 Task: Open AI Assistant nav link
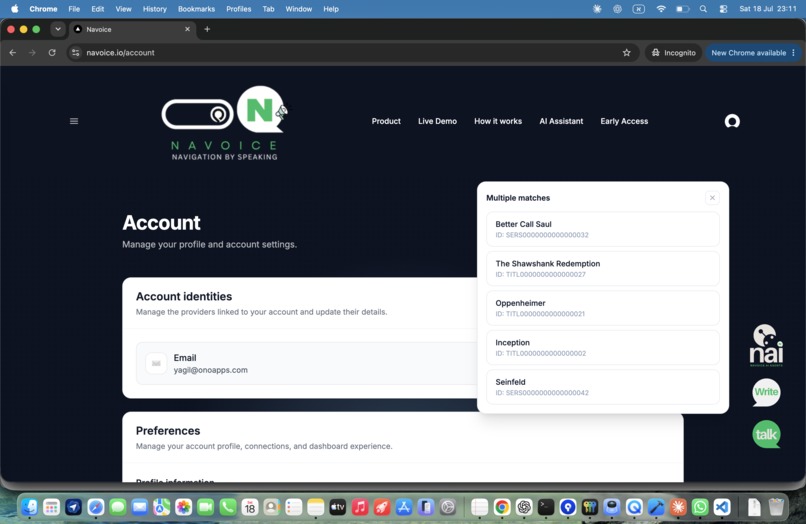tap(561, 121)
